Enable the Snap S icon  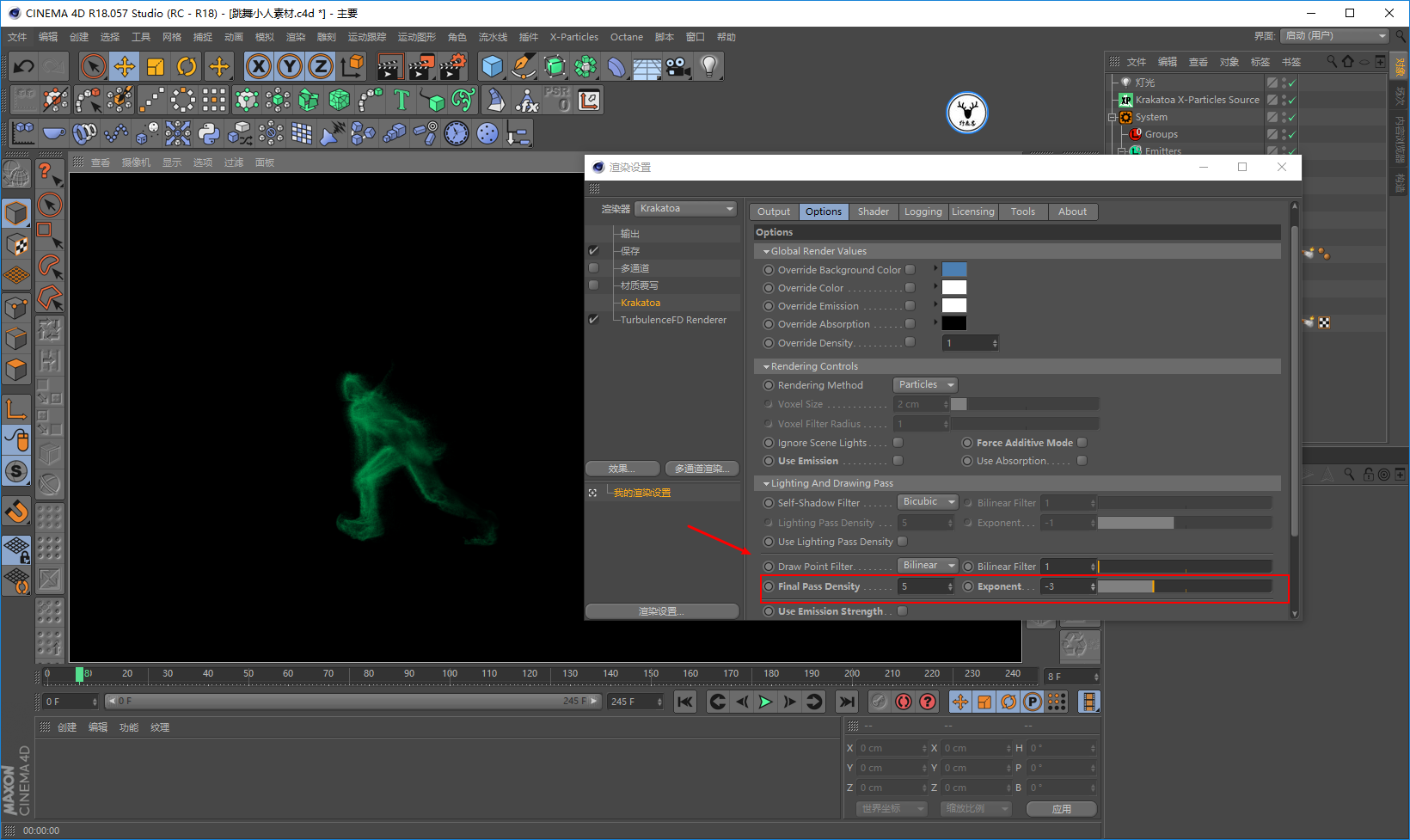click(x=16, y=471)
